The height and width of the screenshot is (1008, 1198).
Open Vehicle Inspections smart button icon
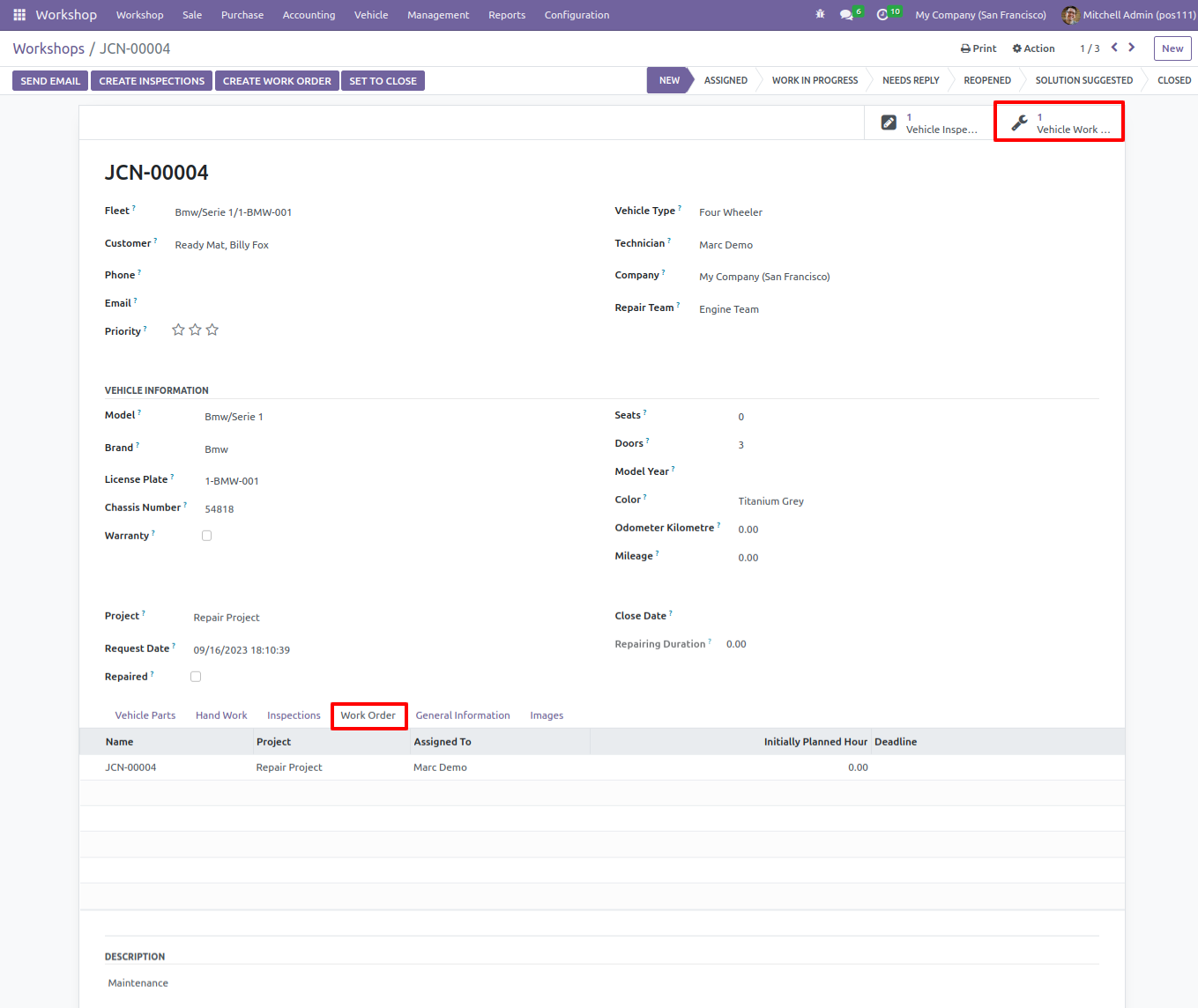(889, 122)
